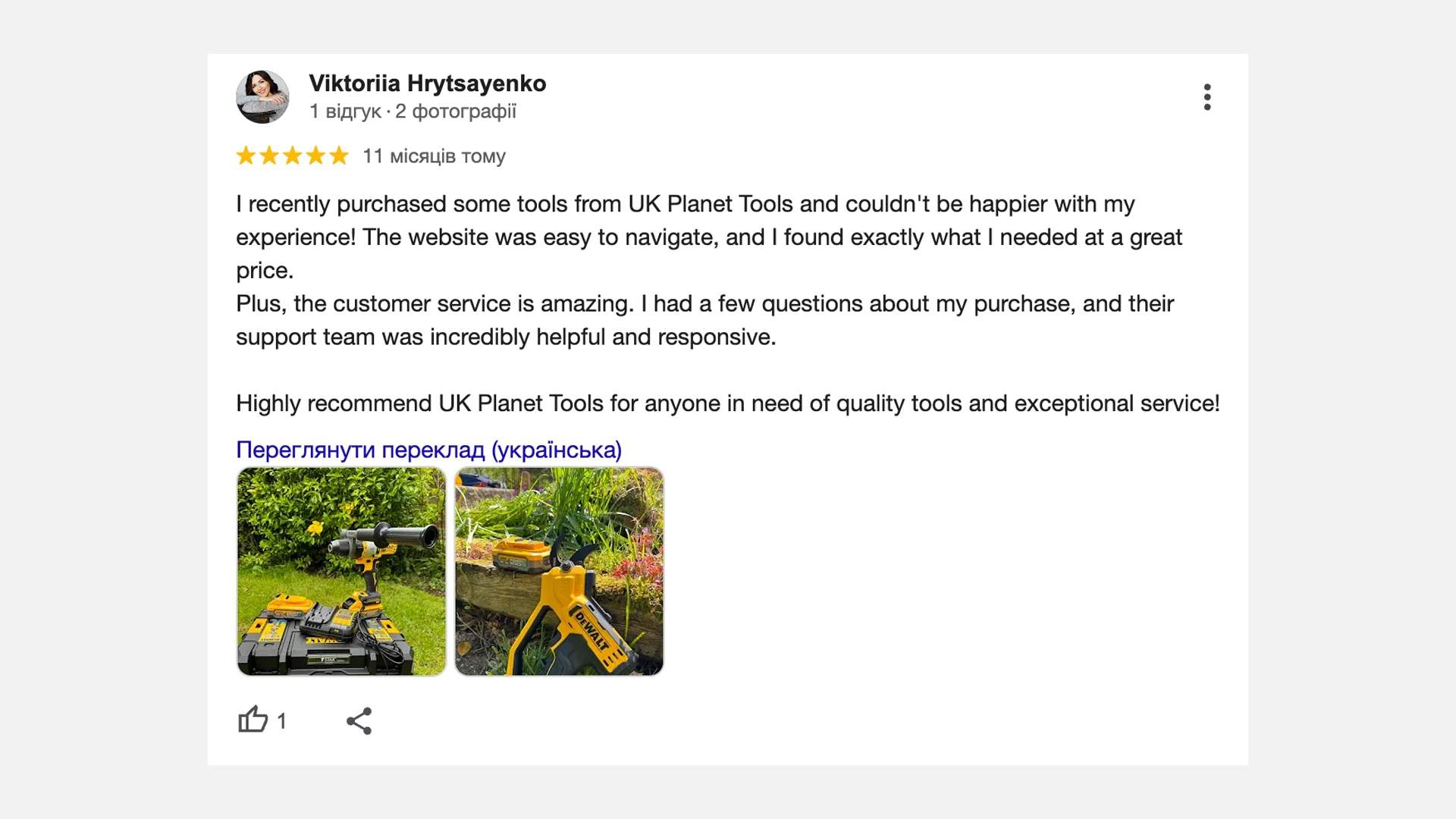The height and width of the screenshot is (819, 1456).
Task: Click the second gold rating star
Action: pyautogui.click(x=269, y=155)
